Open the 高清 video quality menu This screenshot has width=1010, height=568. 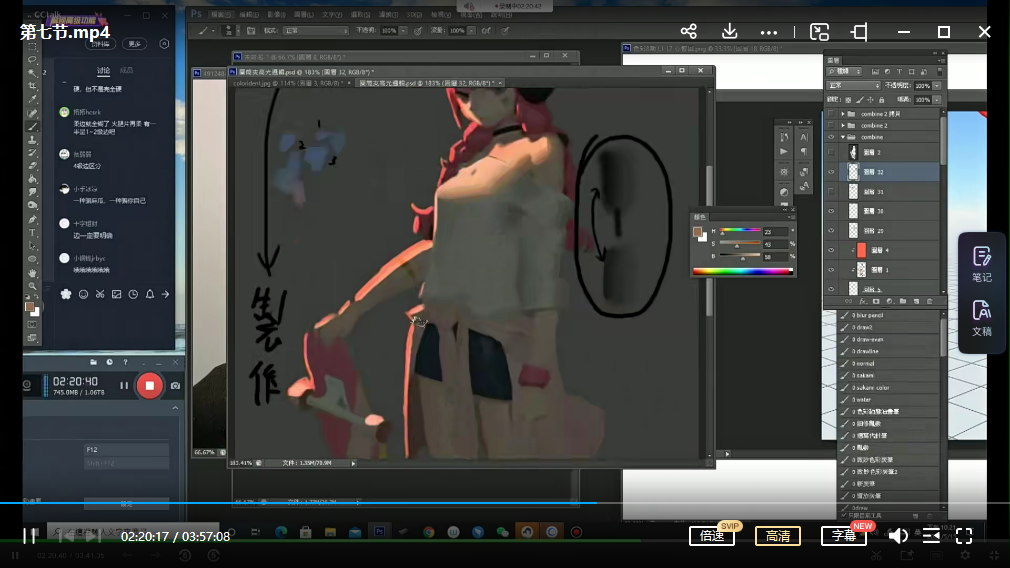[x=777, y=536]
